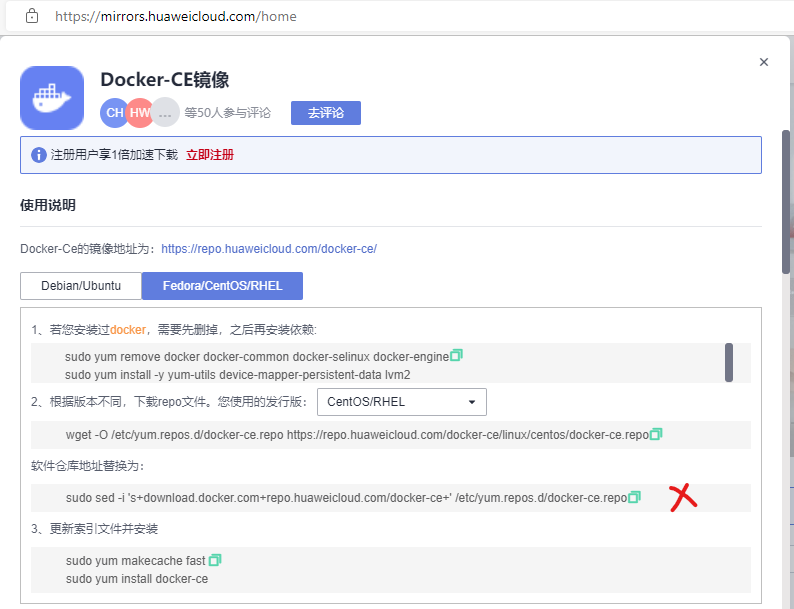
Task: Close the Docker-CE mirror dialog
Action: [764, 62]
